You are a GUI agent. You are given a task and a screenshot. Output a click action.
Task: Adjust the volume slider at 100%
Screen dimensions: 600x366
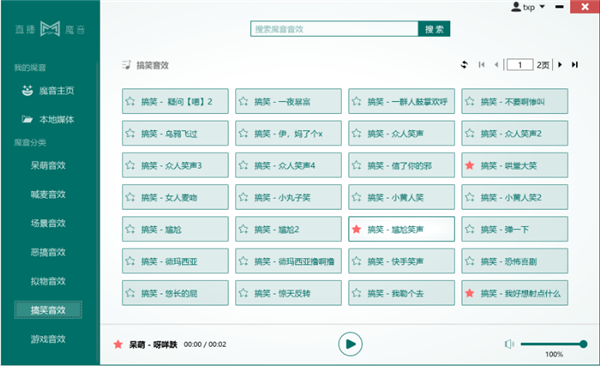click(554, 344)
